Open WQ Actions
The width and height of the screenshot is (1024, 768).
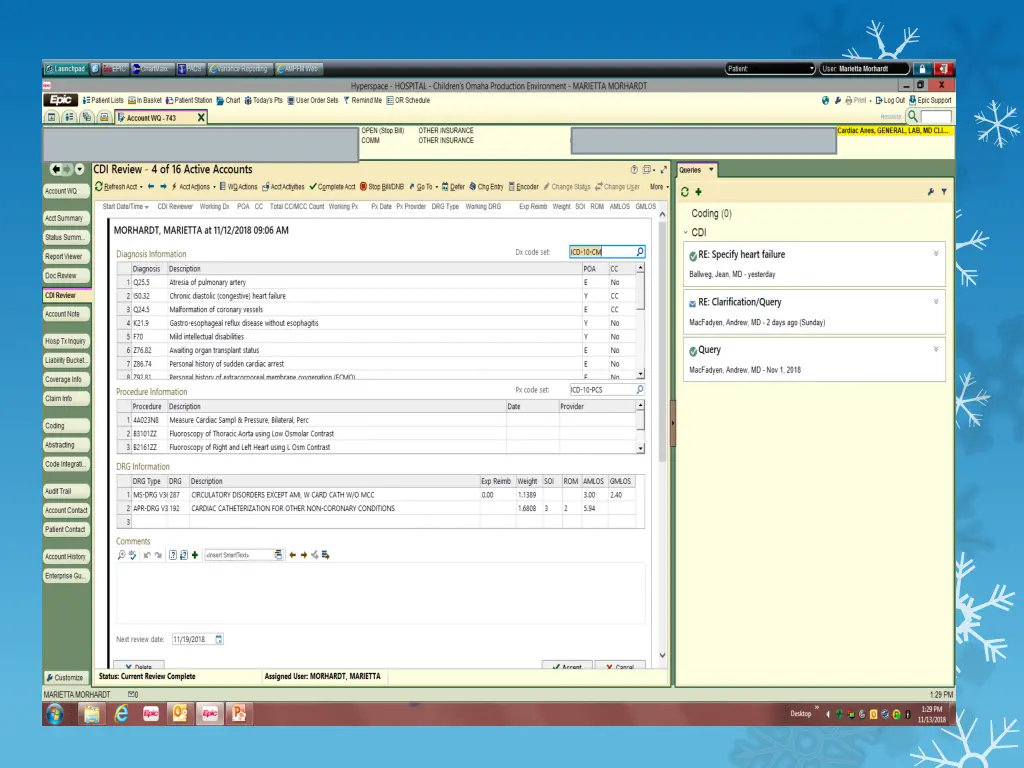pos(238,187)
